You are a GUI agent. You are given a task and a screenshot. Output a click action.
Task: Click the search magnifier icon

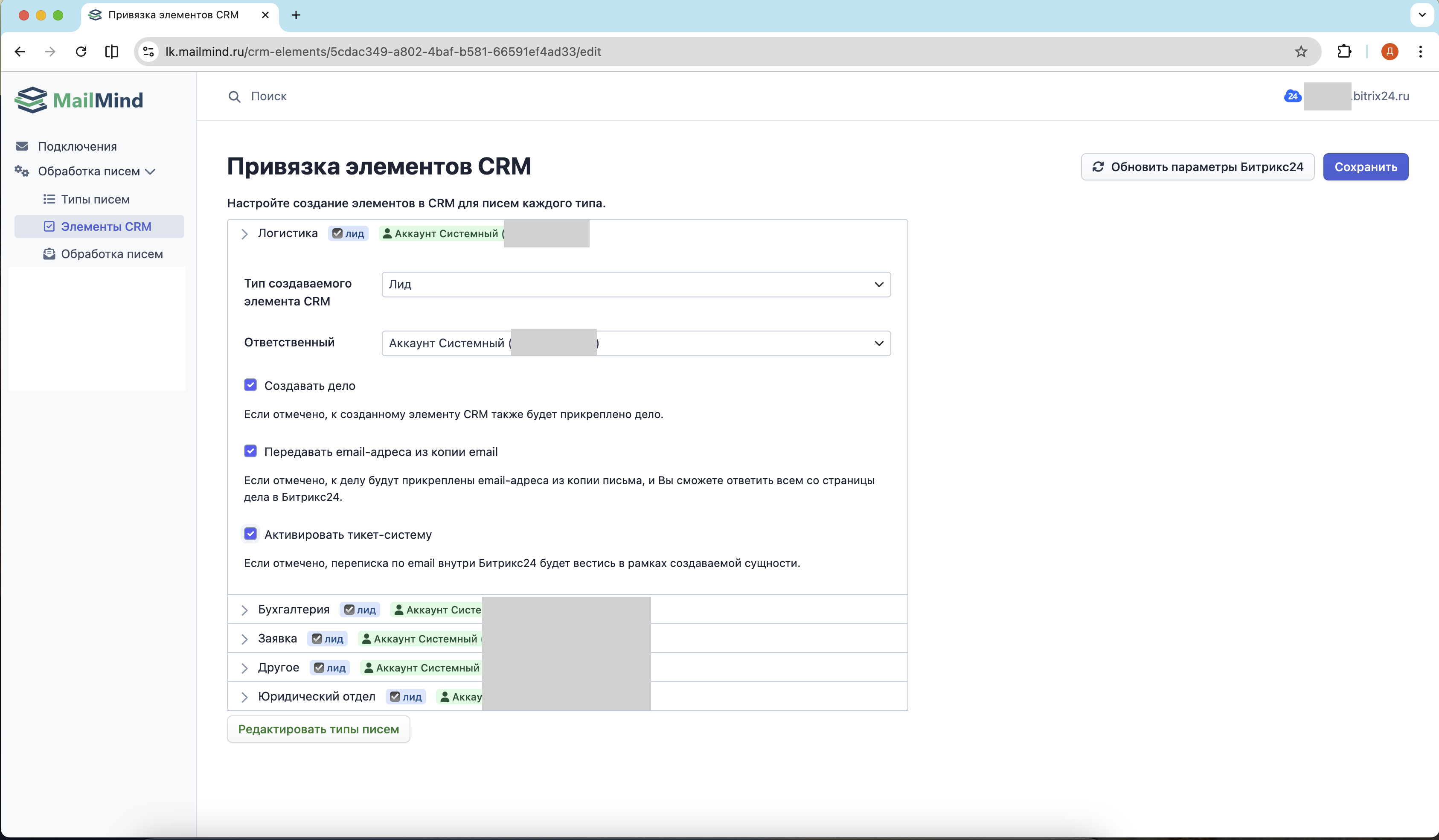234,96
